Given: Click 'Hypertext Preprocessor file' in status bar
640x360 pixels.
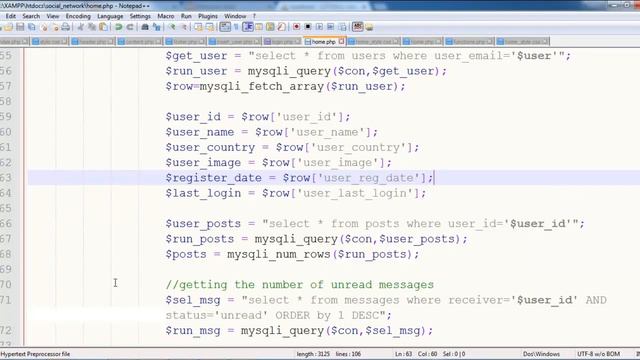Looking at the screenshot, I should pos(36,354).
